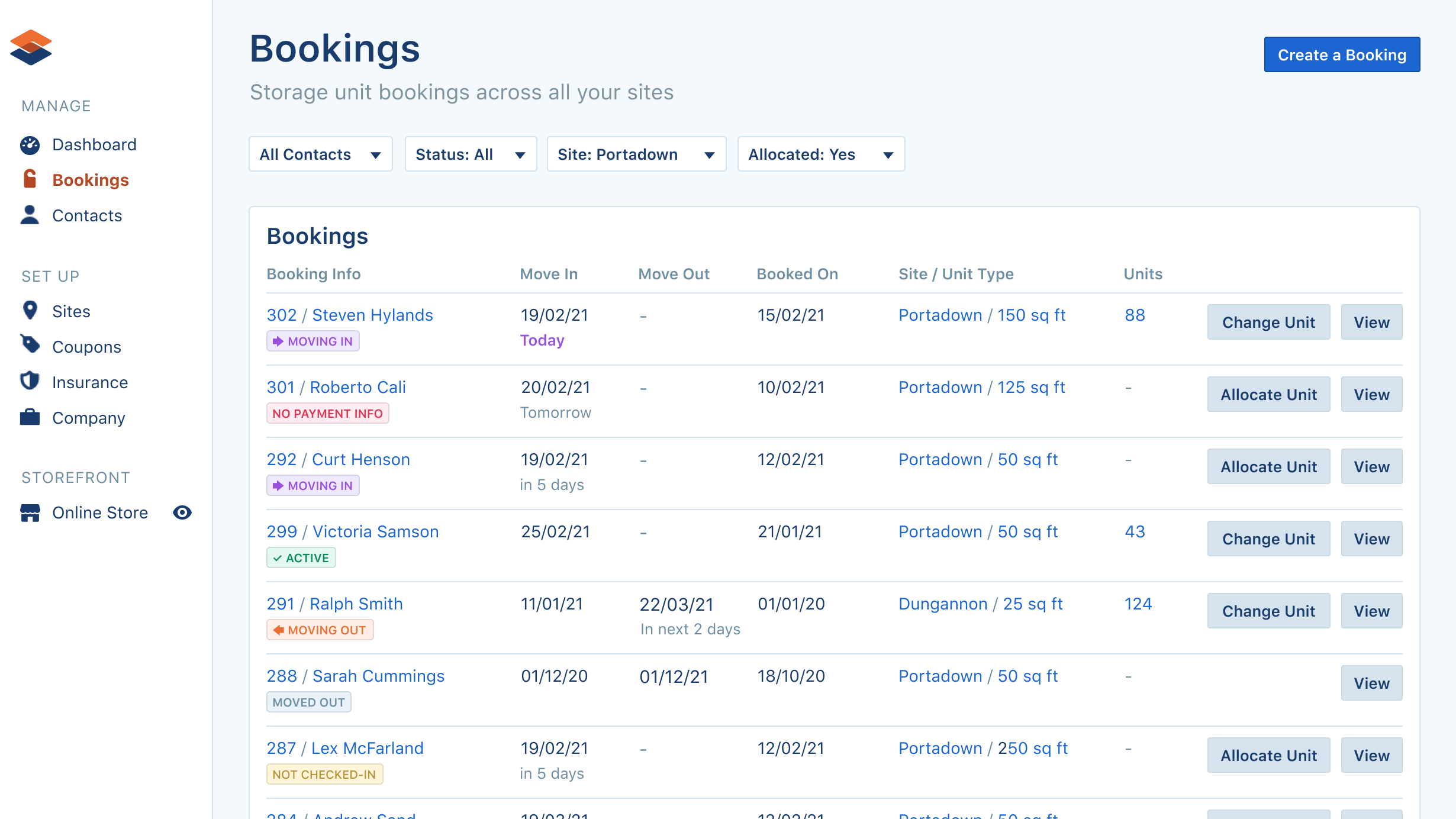Click the Sites map pin icon
The image size is (1456, 819).
point(30,311)
